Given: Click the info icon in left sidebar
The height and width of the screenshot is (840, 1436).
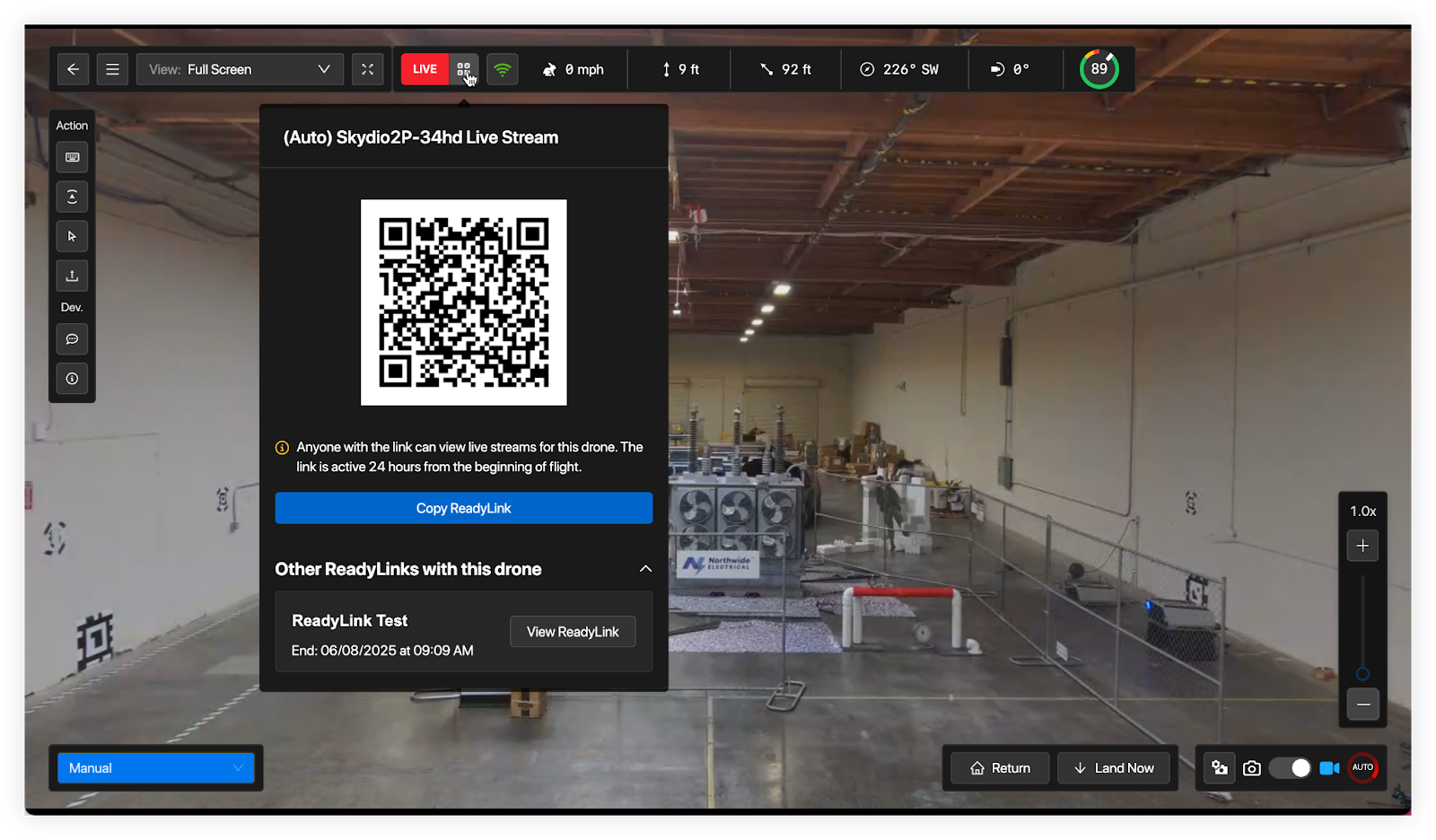Looking at the screenshot, I should coord(72,379).
